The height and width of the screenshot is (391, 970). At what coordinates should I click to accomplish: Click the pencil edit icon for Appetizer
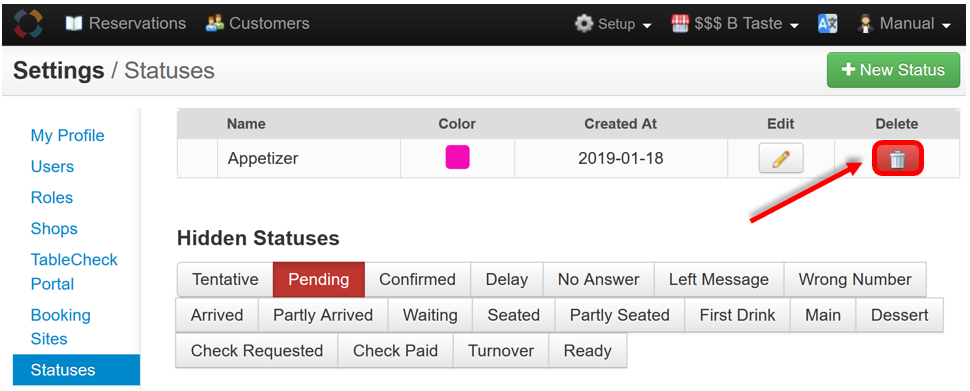pos(781,159)
